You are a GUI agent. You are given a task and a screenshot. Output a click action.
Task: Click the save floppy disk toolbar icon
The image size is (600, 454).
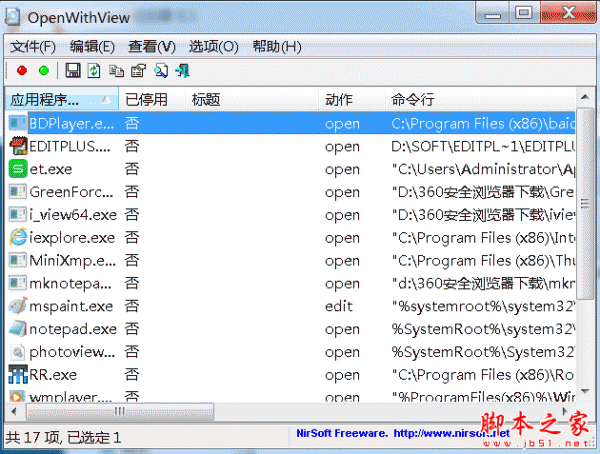click(x=73, y=71)
